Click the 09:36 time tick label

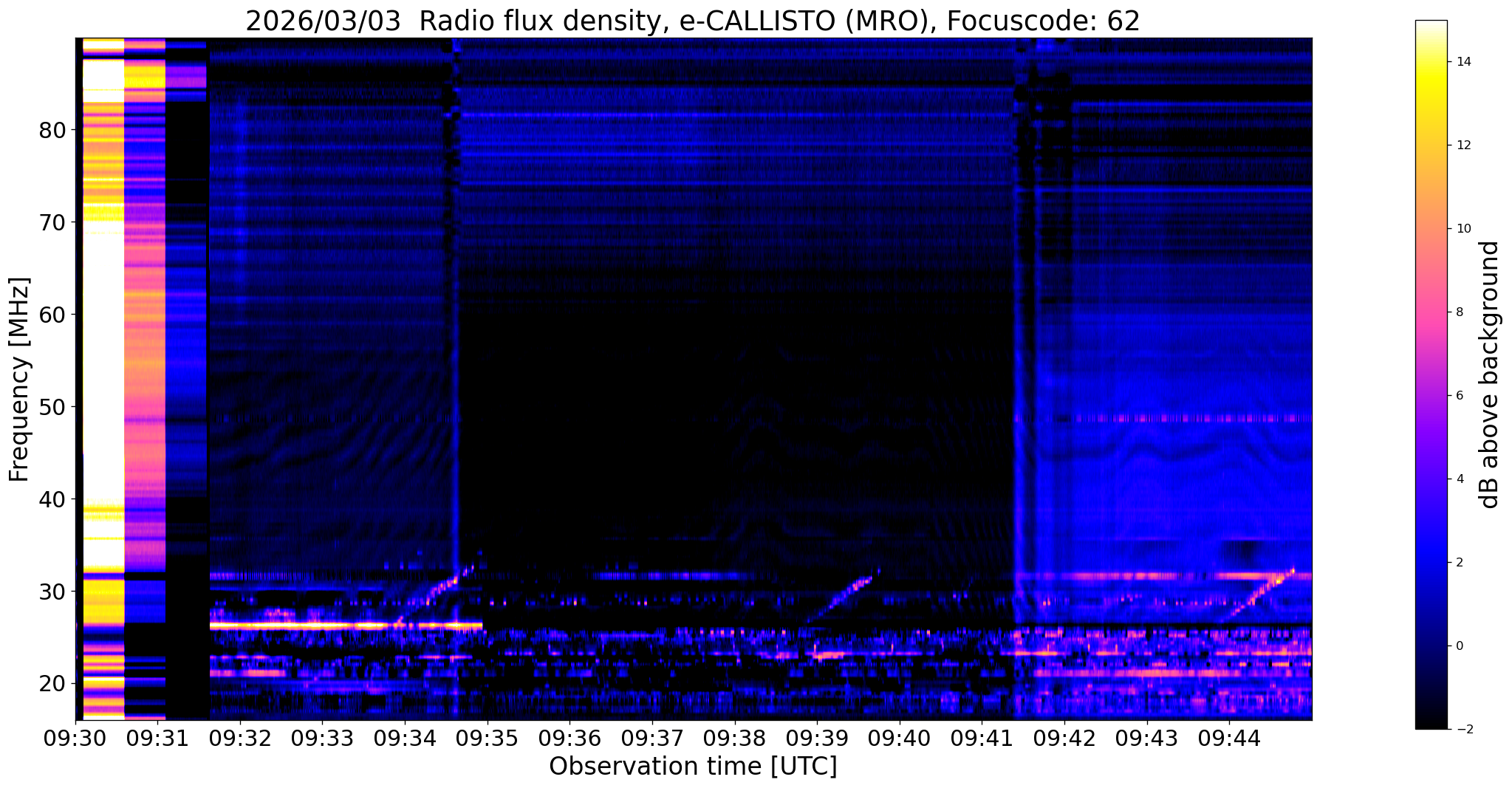(x=569, y=739)
